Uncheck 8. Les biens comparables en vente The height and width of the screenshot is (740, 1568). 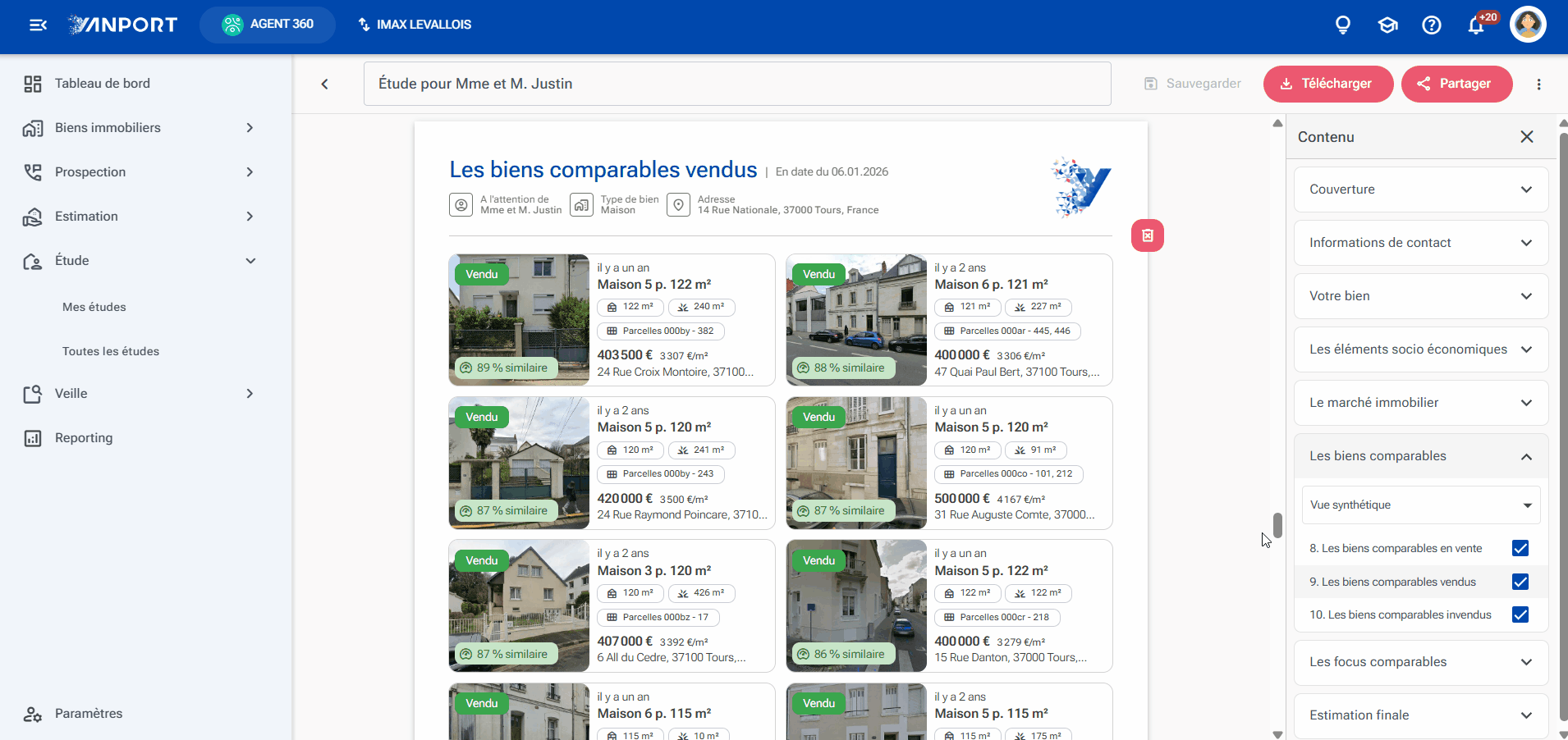click(x=1520, y=548)
